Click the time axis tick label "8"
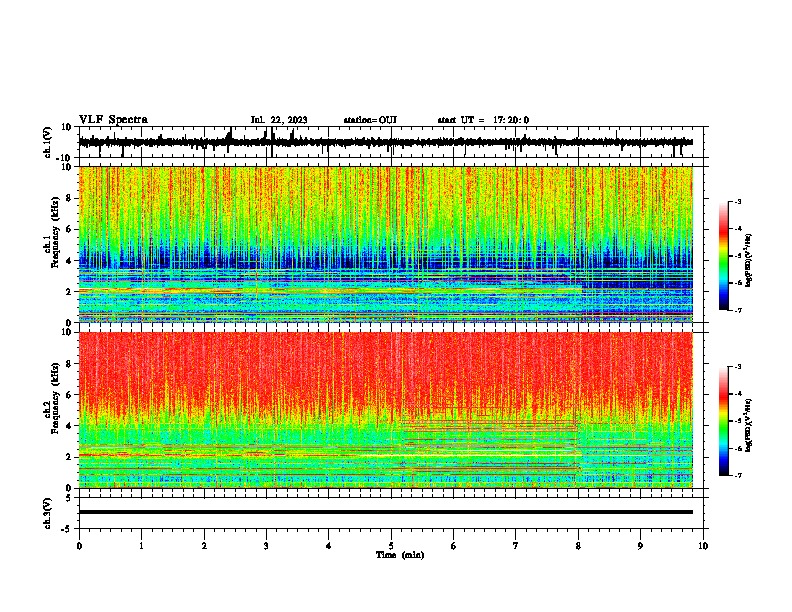Image resolution: width=792 pixels, height=612 pixels. [578, 546]
